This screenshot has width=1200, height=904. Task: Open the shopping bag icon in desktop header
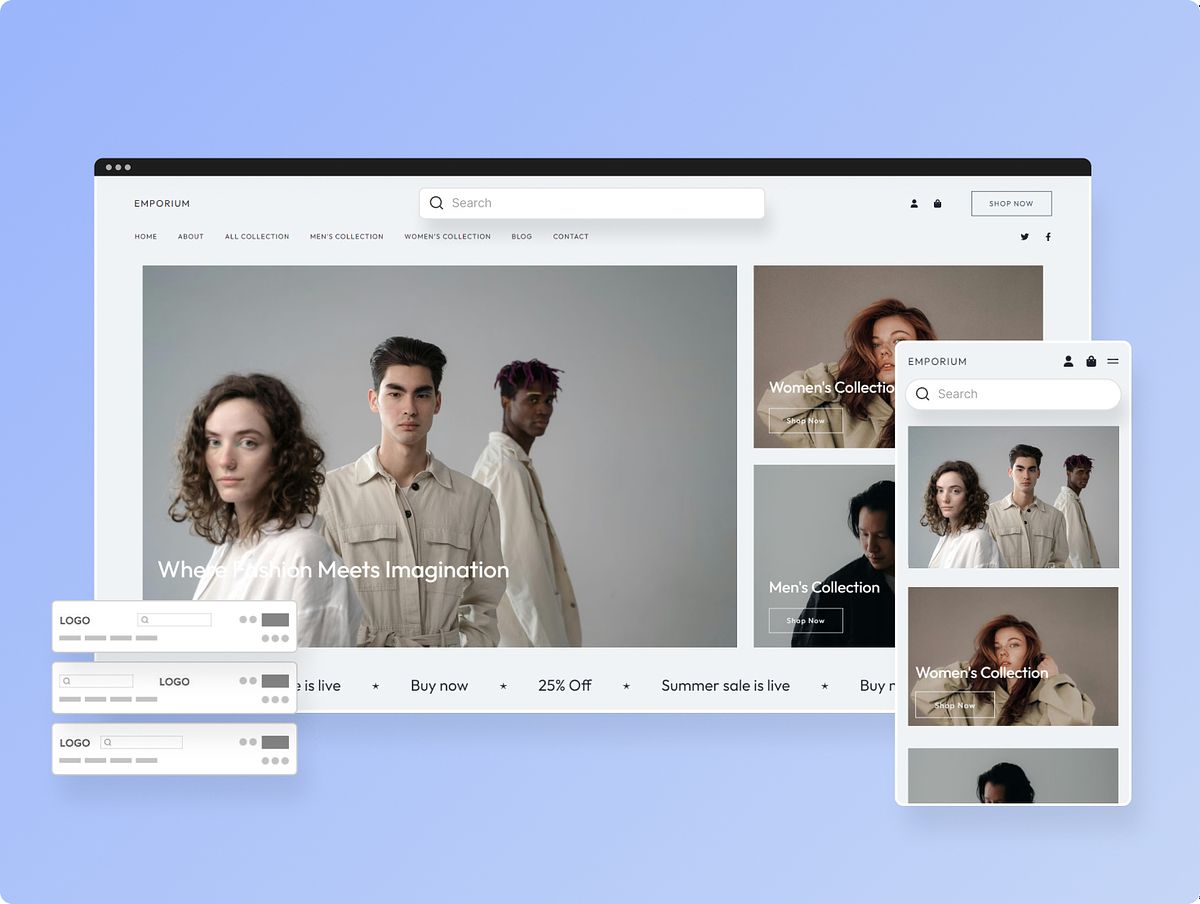(x=937, y=203)
